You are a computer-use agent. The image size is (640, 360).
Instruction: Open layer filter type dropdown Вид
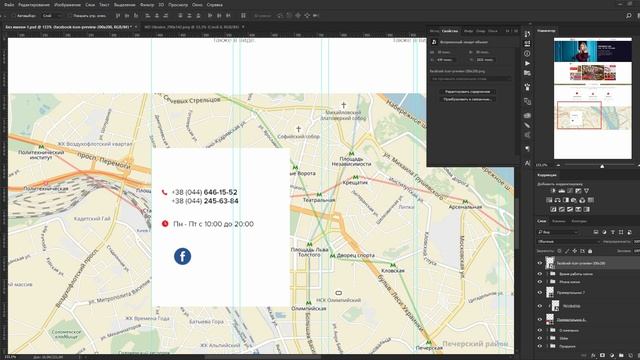[x=558, y=232]
